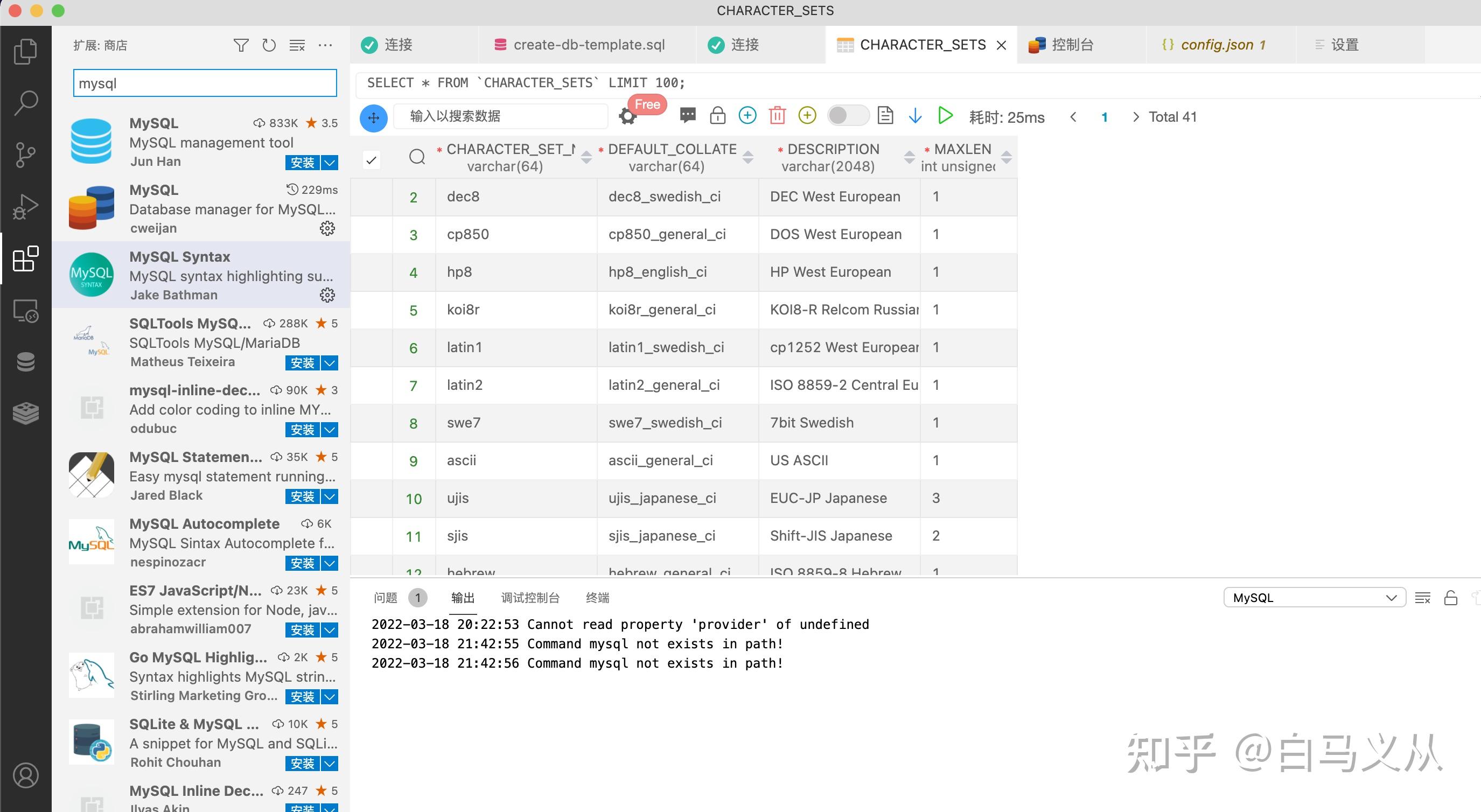Toggle output scroll lock icon
This screenshot has height=812, width=1481.
tap(1450, 598)
